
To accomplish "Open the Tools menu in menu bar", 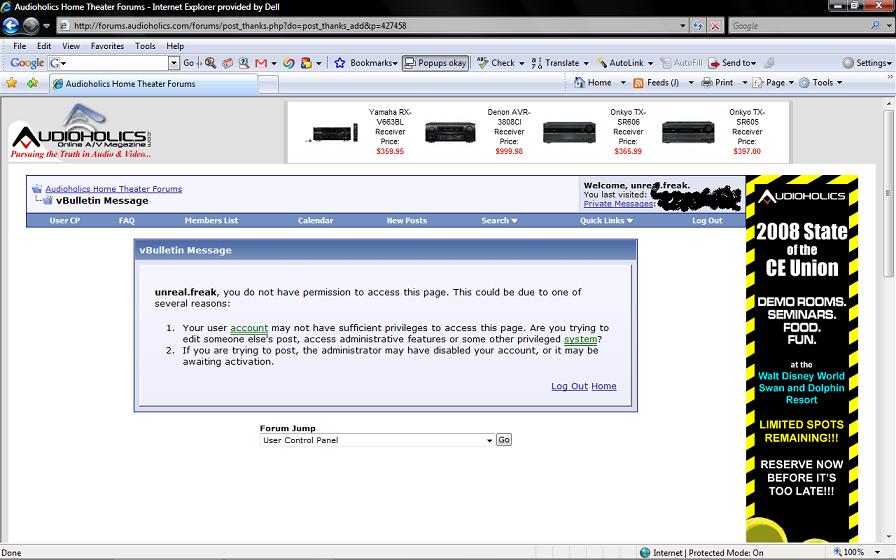I will 145,46.
